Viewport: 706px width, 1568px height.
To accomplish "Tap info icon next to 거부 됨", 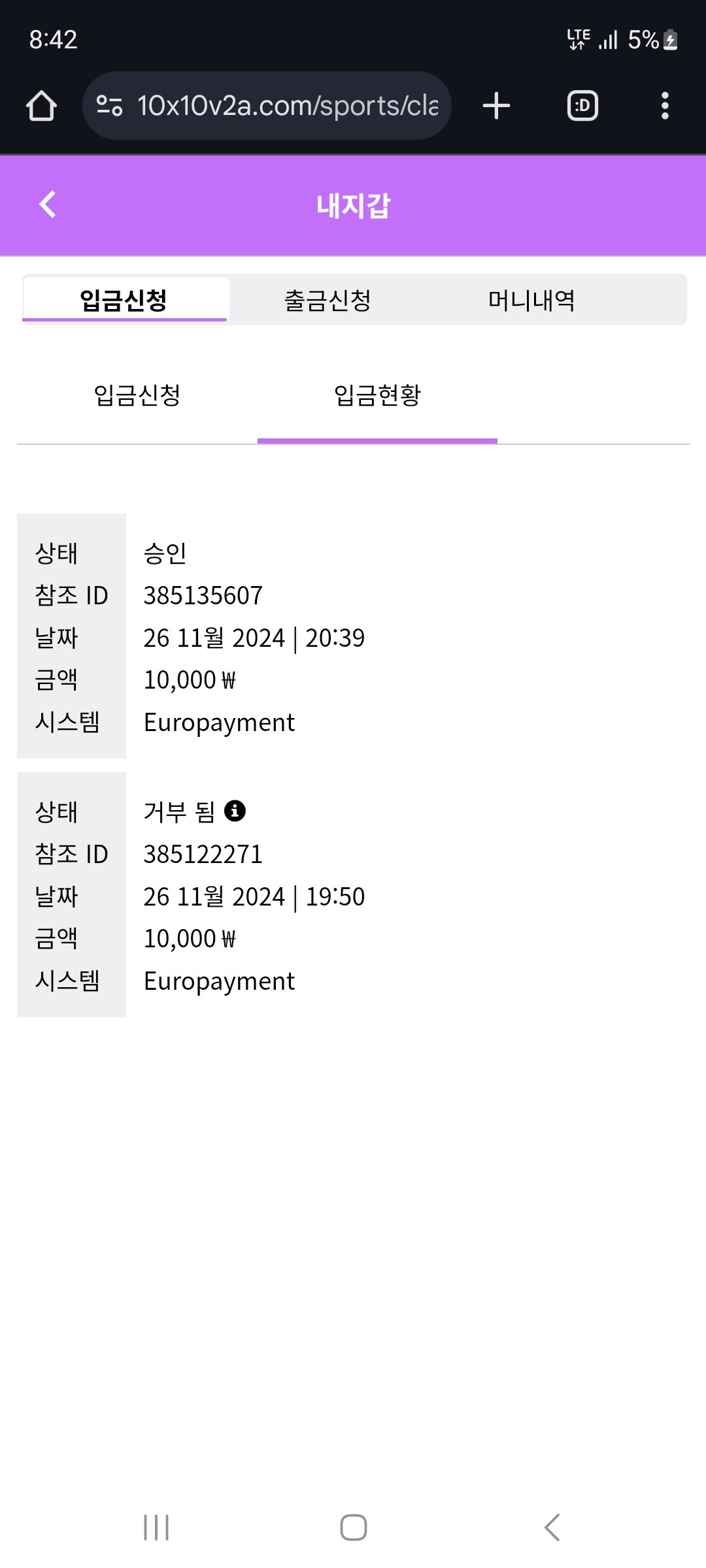I will coord(235,811).
